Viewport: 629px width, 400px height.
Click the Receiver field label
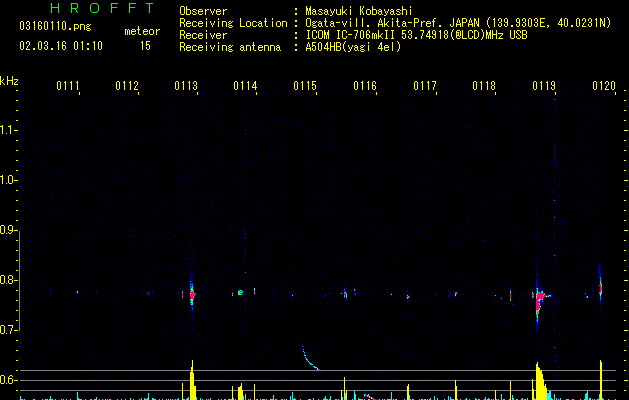[x=203, y=35]
